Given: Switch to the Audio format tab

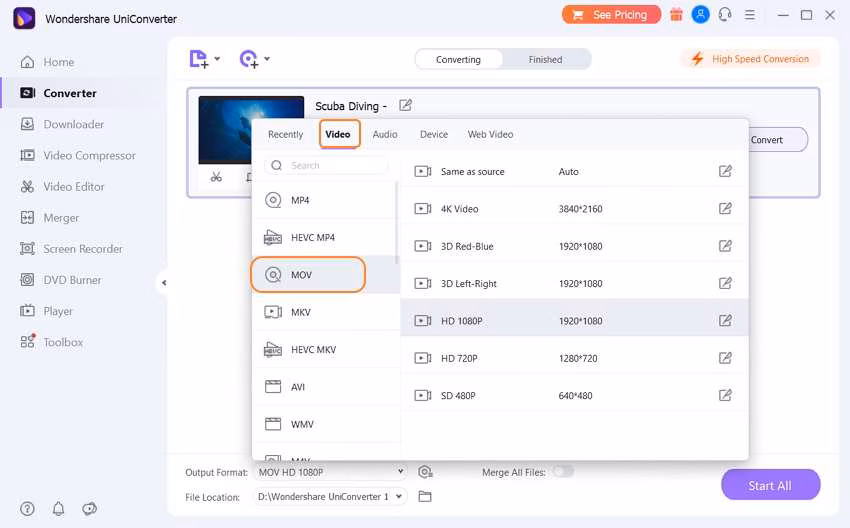Looking at the screenshot, I should pyautogui.click(x=385, y=134).
